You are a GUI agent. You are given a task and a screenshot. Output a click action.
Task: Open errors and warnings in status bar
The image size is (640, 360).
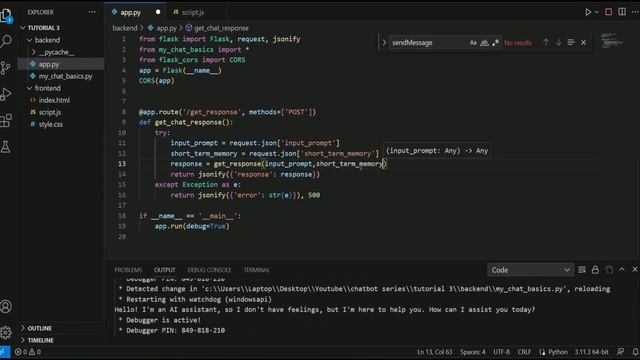point(28,352)
